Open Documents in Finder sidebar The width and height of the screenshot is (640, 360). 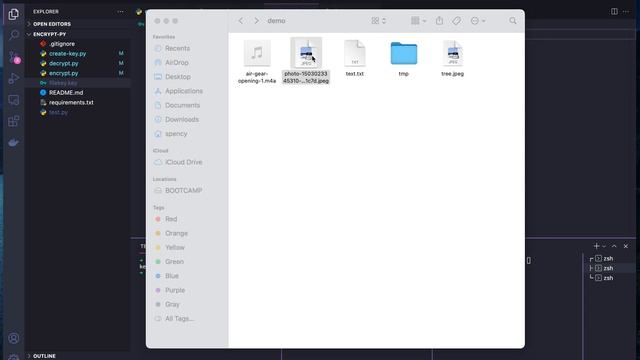pyautogui.click(x=182, y=105)
